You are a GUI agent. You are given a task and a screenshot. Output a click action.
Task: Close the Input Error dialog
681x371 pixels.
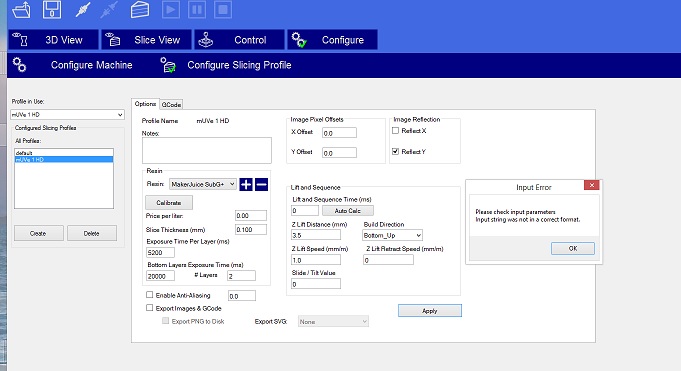point(592,185)
